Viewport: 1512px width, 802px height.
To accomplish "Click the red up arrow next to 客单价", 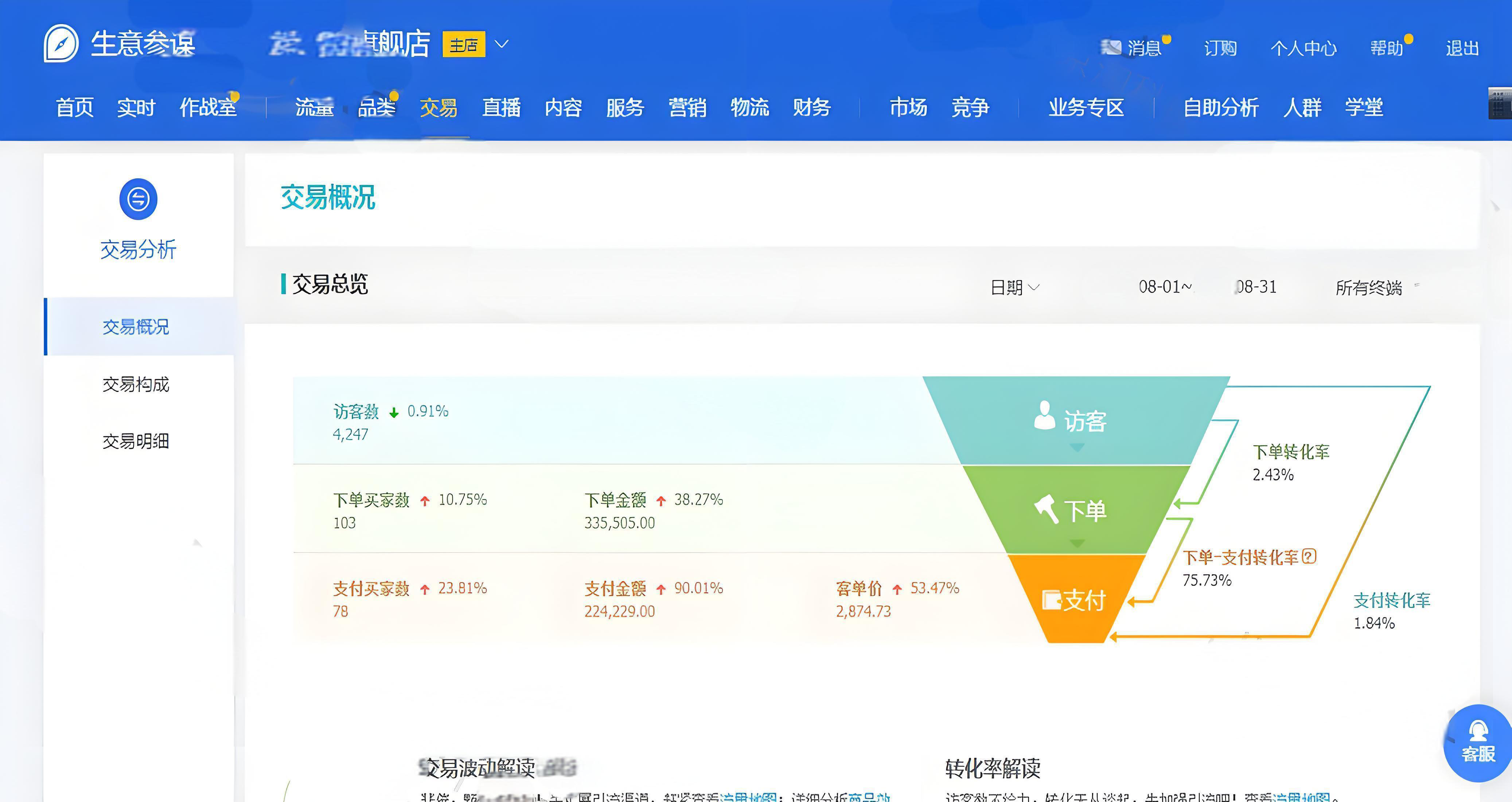I will pyautogui.click(x=897, y=589).
